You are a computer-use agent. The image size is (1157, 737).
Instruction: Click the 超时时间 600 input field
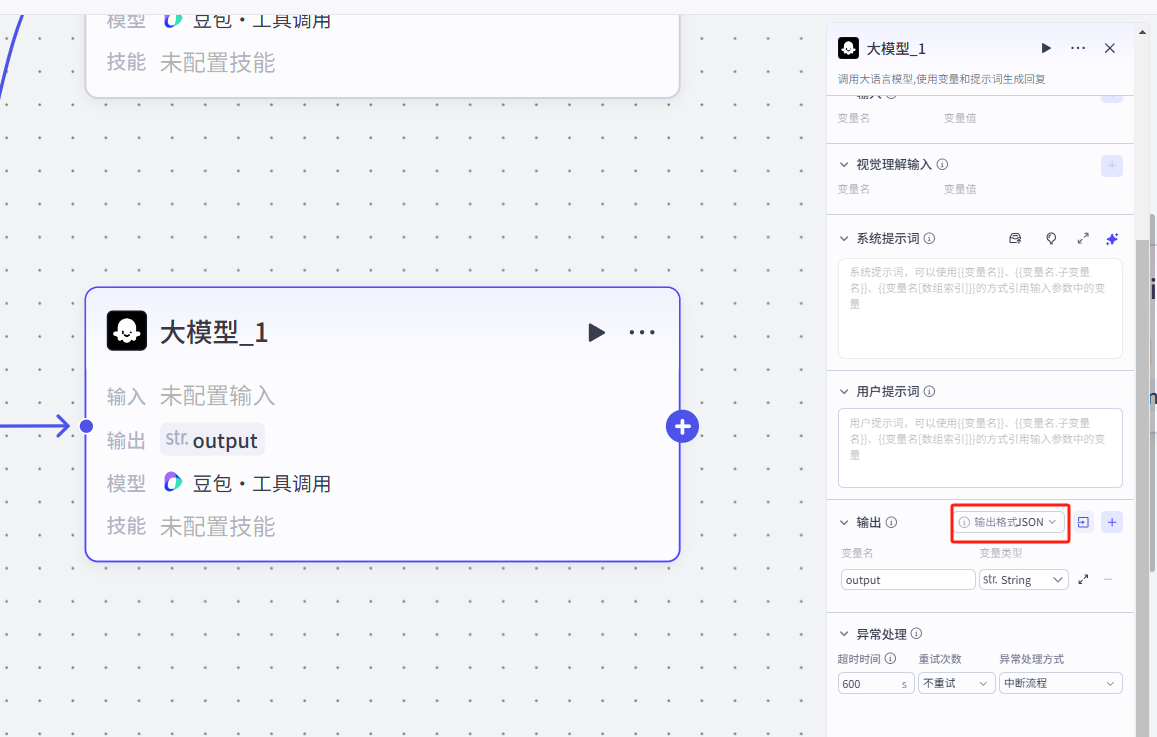[868, 684]
